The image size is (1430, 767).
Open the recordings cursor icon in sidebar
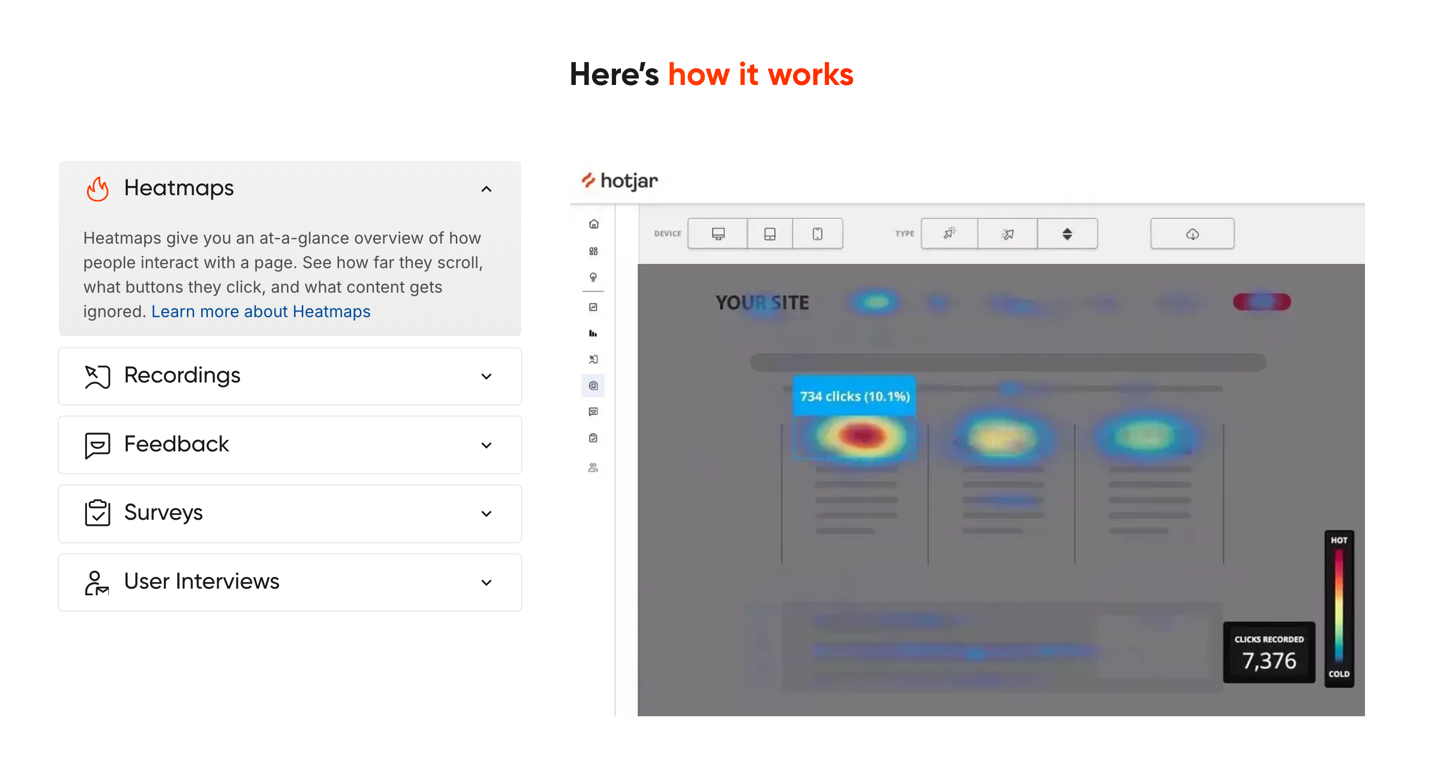(x=594, y=359)
